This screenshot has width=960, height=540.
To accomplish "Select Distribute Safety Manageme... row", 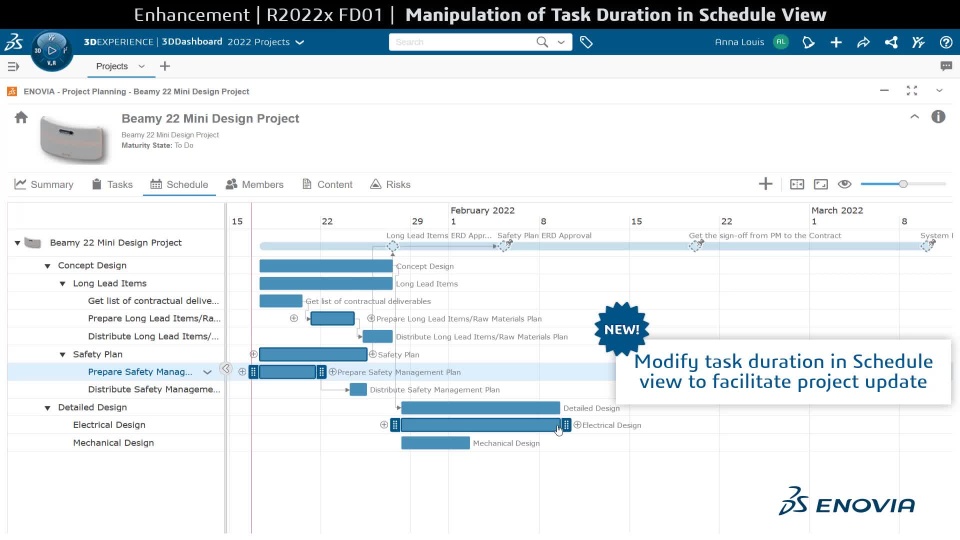I will pyautogui.click(x=116, y=389).
